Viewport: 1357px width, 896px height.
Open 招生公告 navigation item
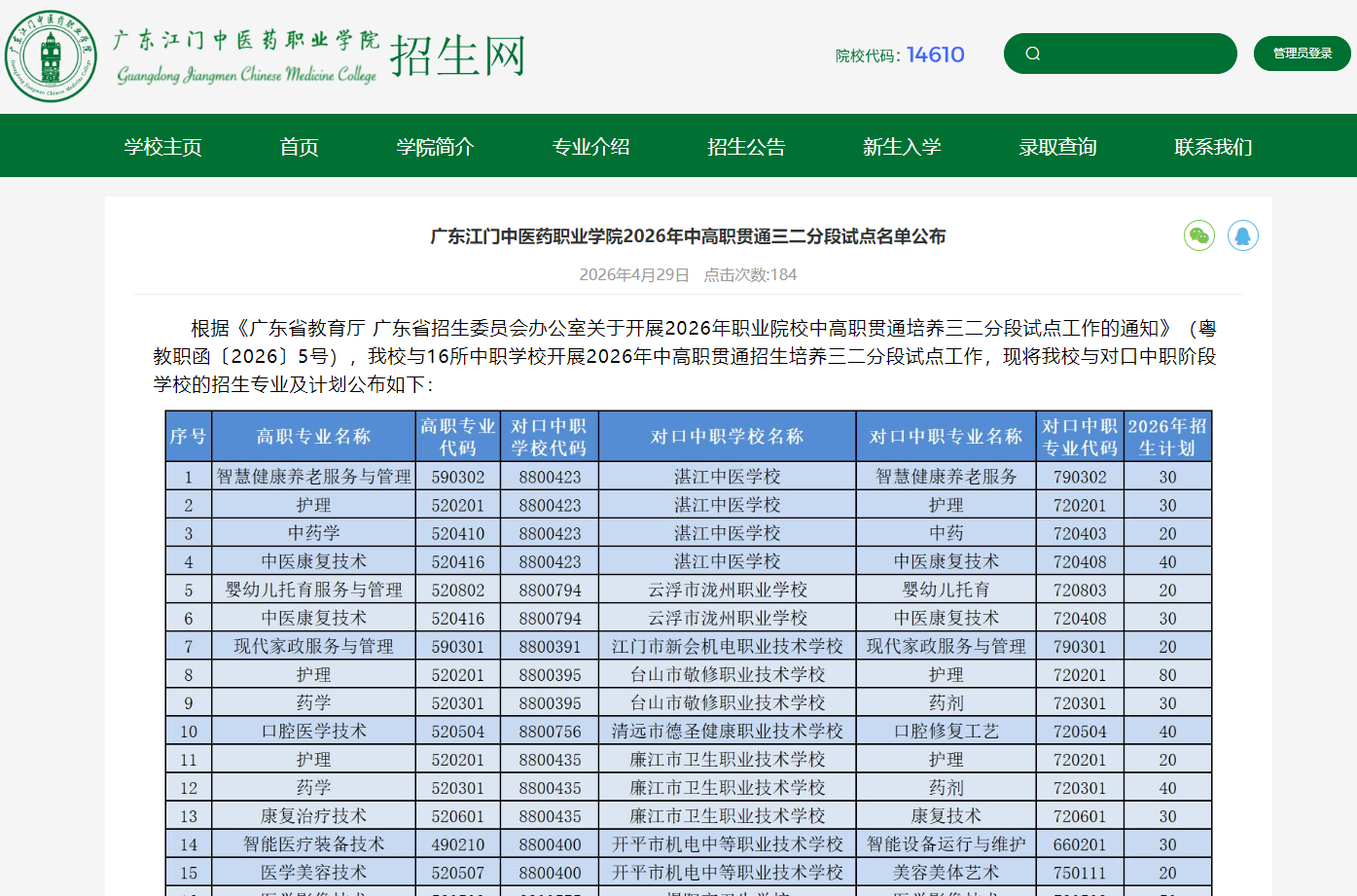747,147
